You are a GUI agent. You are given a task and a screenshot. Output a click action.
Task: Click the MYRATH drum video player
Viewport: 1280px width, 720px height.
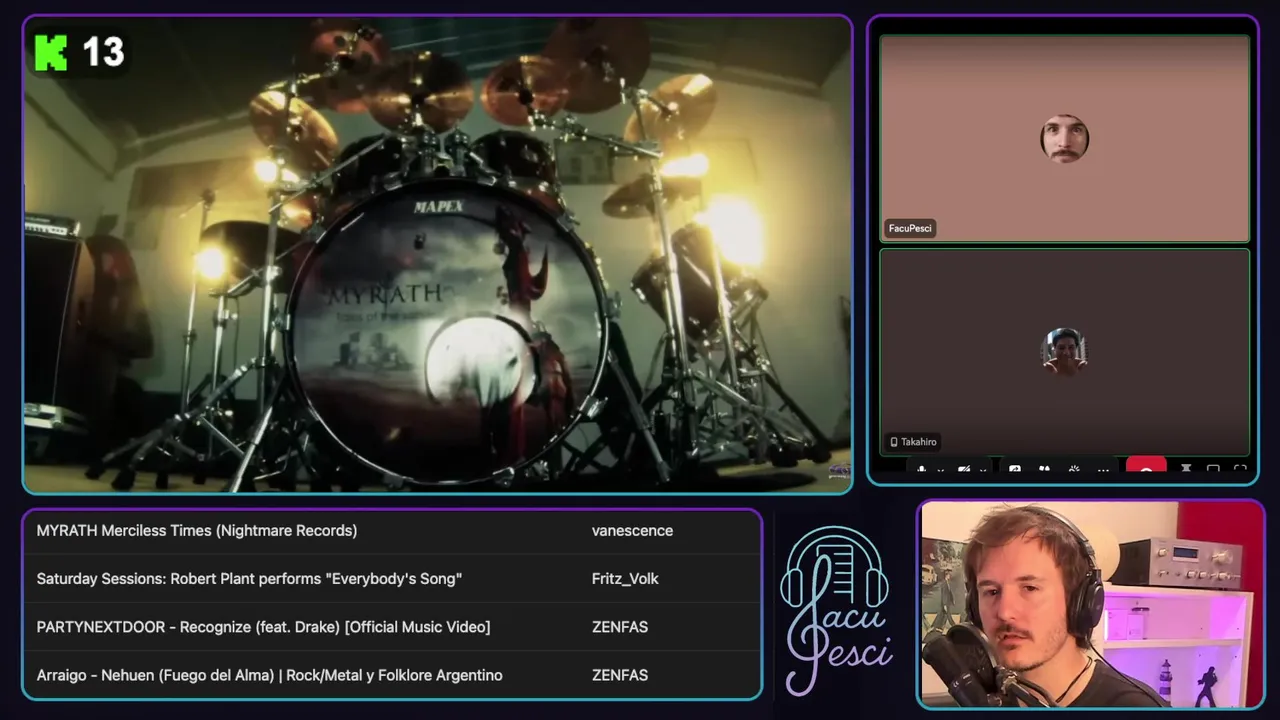point(437,255)
